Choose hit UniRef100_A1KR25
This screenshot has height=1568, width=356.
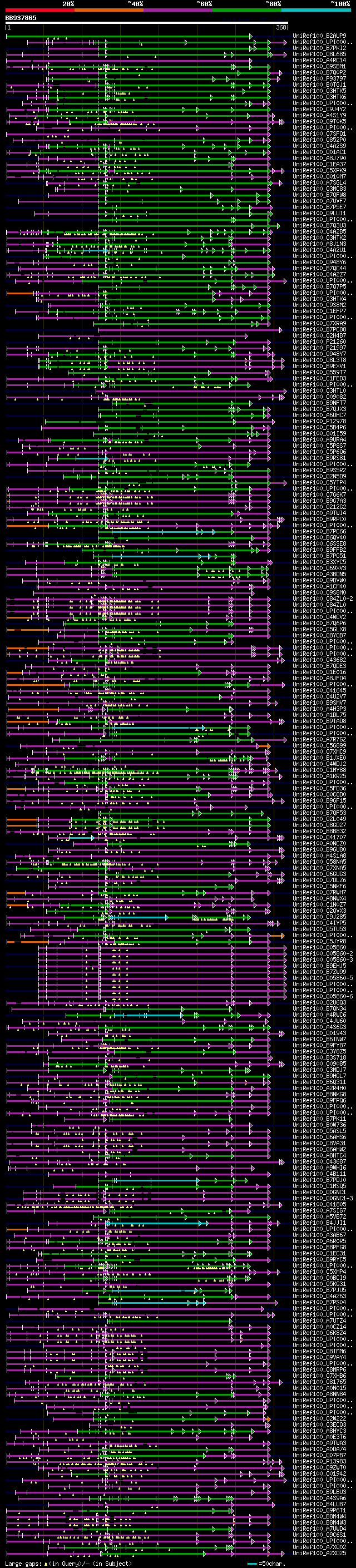pyautogui.click(x=319, y=776)
